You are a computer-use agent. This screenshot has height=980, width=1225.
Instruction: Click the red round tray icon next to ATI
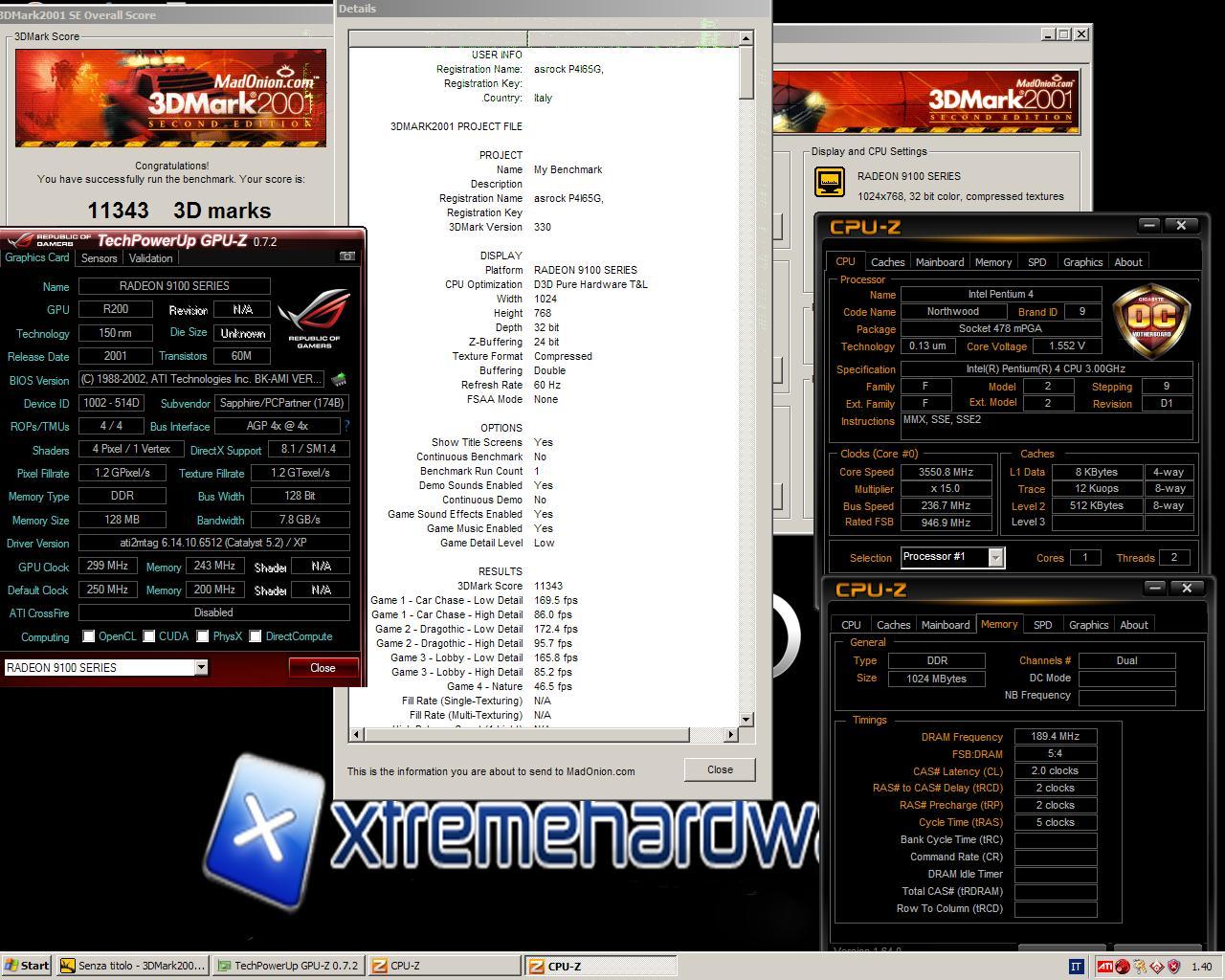click(x=1122, y=967)
